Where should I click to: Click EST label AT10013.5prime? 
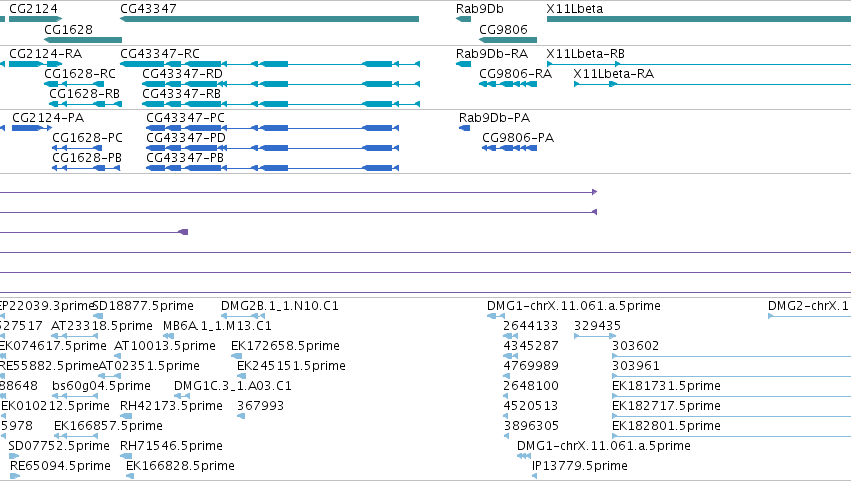(x=165, y=346)
